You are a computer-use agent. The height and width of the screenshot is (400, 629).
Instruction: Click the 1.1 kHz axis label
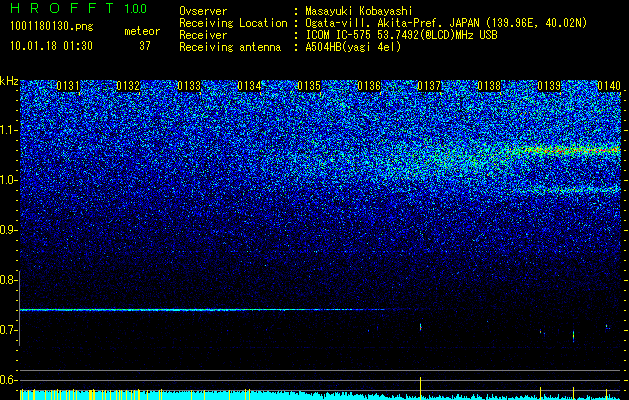(x=8, y=130)
